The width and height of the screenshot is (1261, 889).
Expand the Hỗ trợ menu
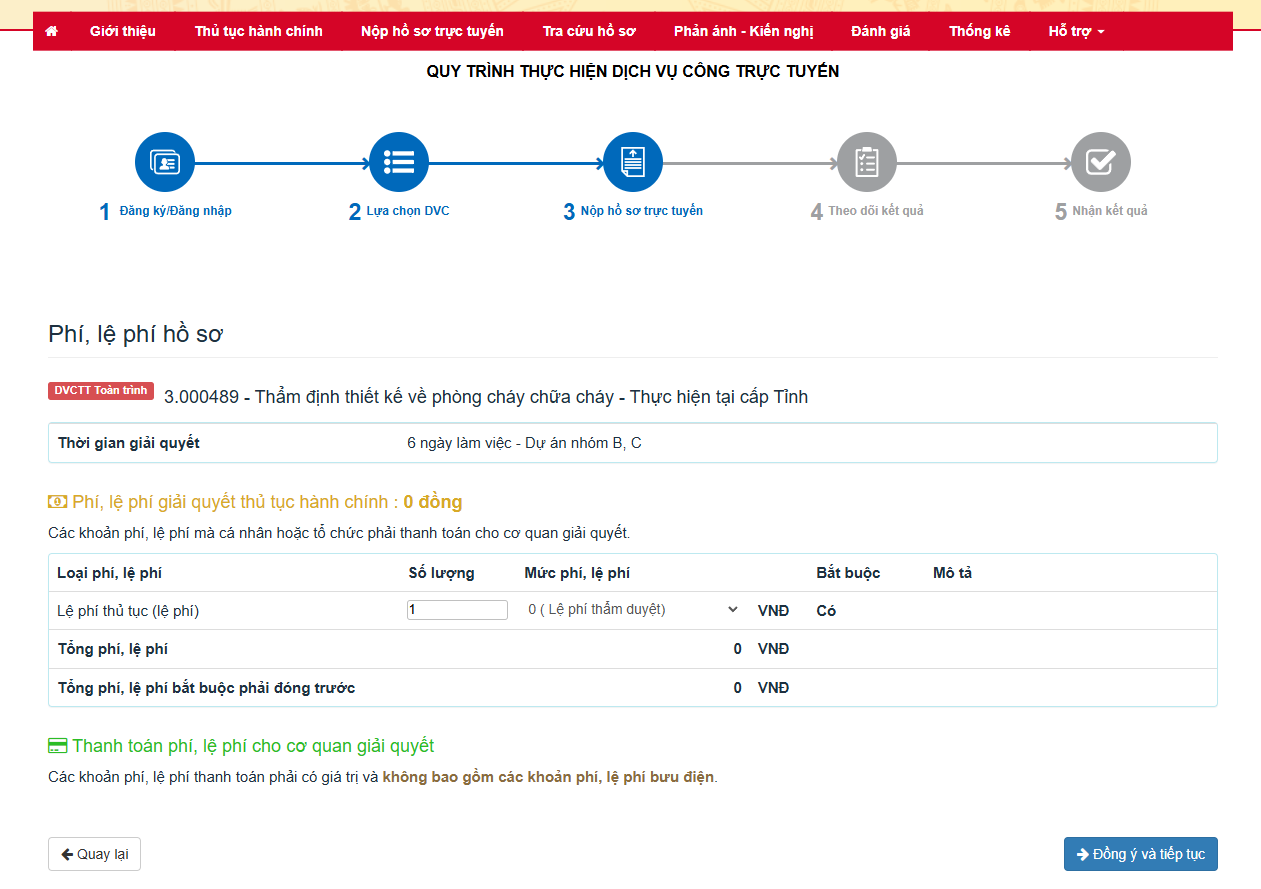pyautogui.click(x=1076, y=31)
